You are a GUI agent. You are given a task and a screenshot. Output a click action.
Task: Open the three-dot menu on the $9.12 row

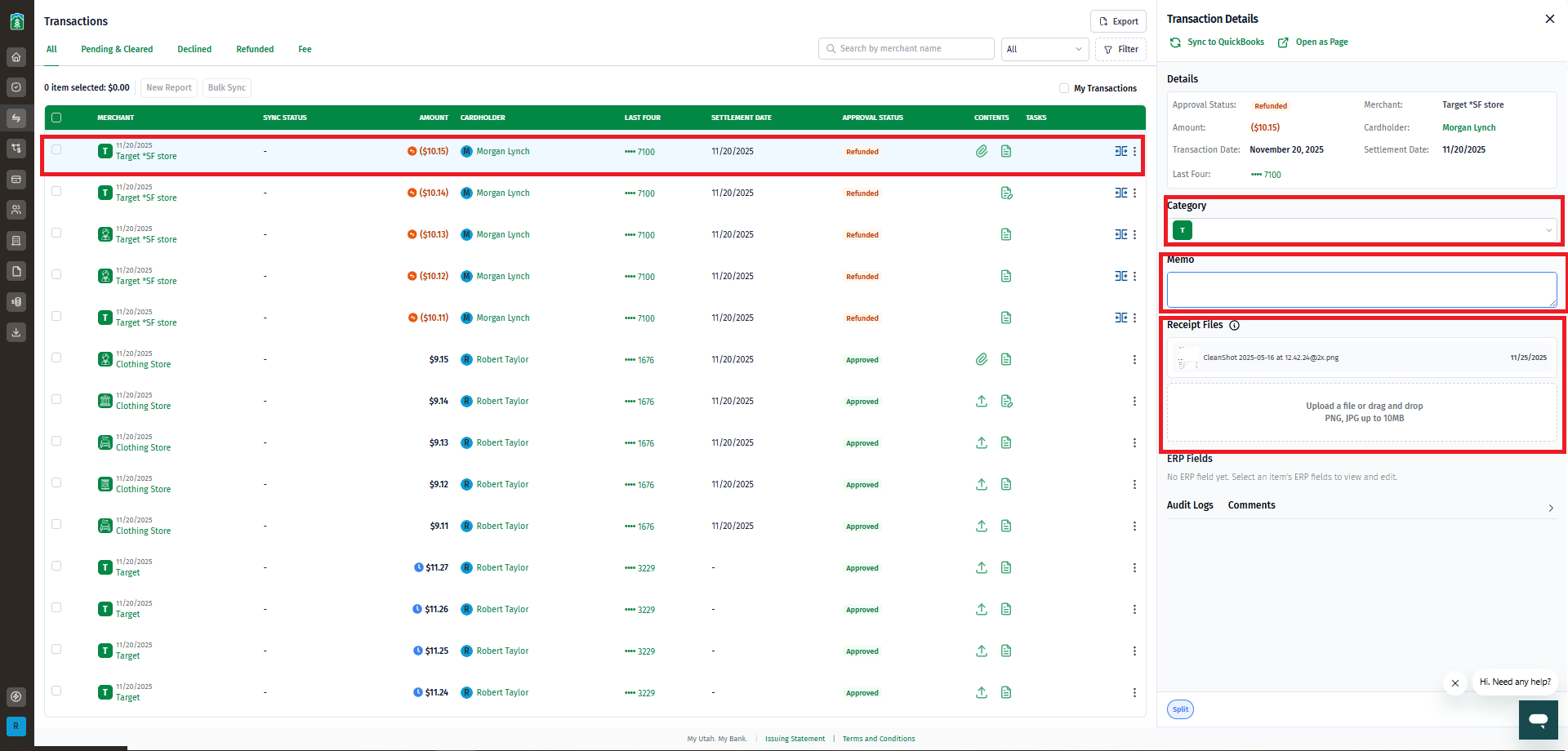(x=1134, y=484)
